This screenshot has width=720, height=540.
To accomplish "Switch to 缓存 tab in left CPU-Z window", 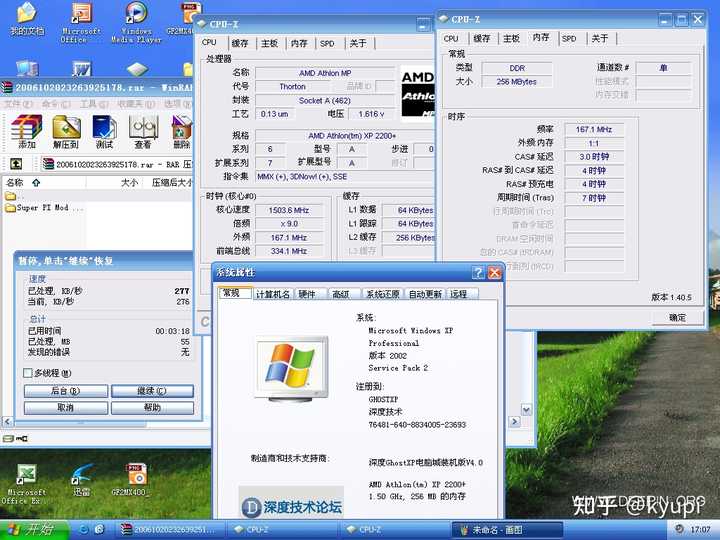I will coord(240,43).
